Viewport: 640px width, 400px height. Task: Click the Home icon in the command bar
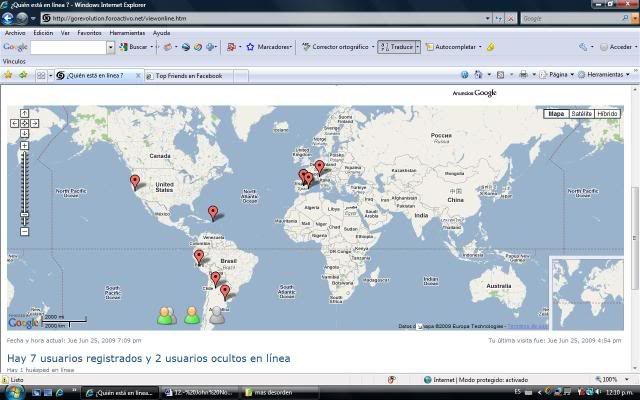(478, 75)
